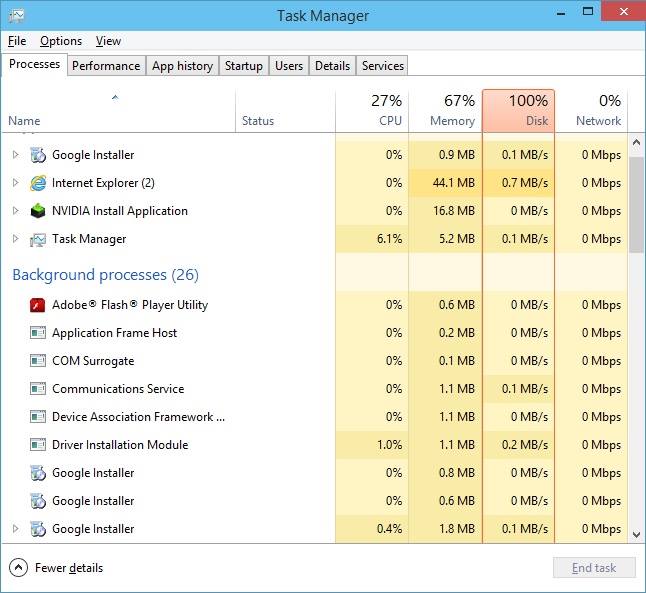This screenshot has height=593, width=646.
Task: Click the 0.4% CPU cell
Action: [372, 529]
